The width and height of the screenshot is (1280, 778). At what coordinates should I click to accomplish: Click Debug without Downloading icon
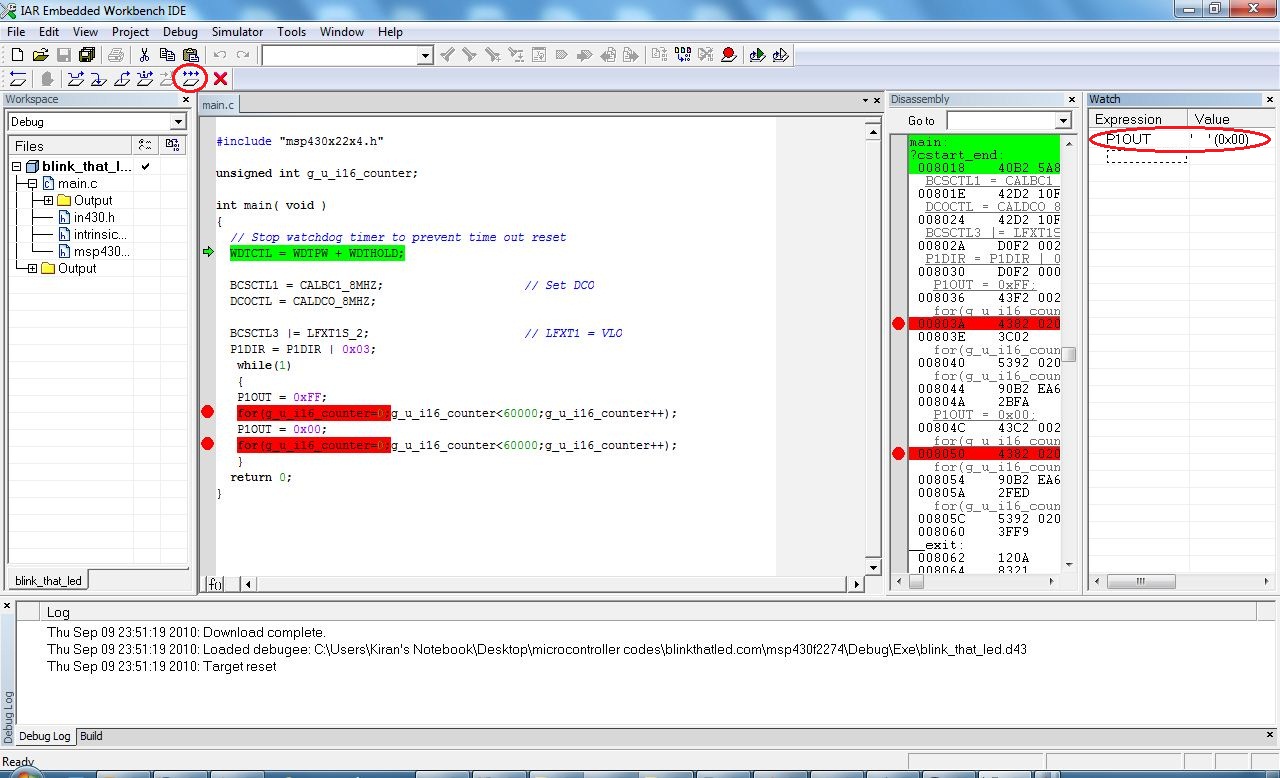point(781,55)
